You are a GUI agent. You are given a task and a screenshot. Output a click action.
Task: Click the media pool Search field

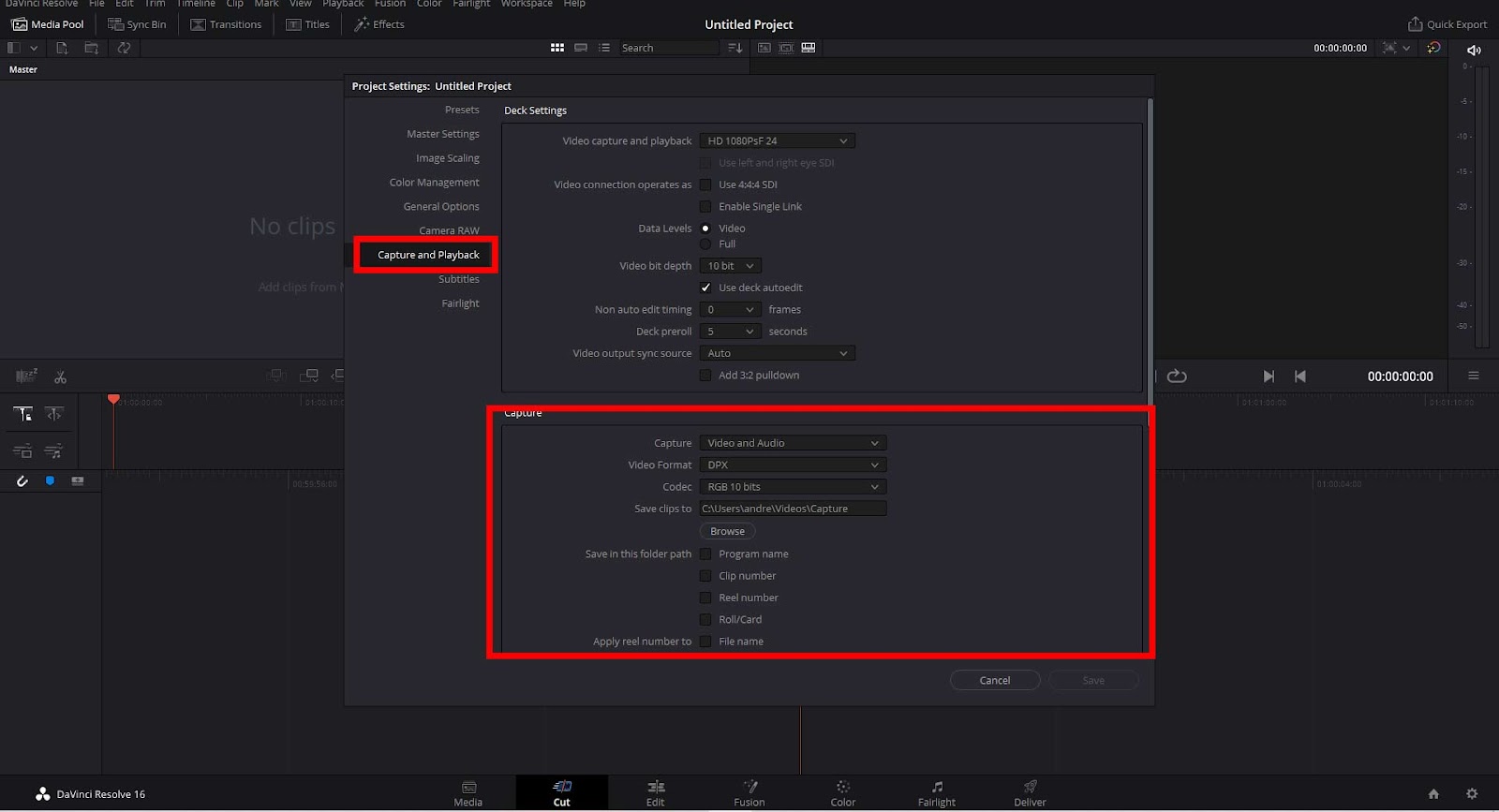[669, 48]
